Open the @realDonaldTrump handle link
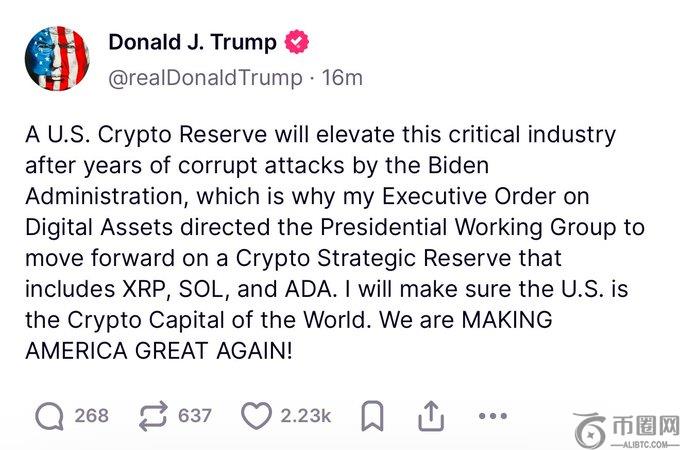 tap(207, 77)
